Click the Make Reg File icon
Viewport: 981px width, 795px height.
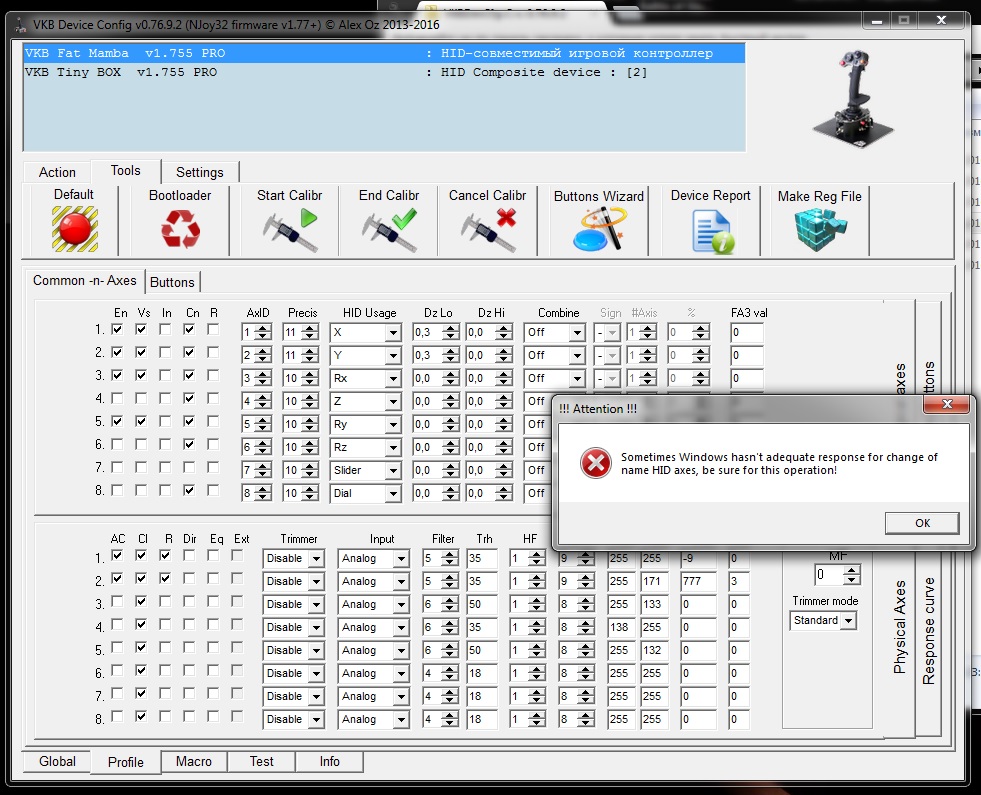click(819, 229)
